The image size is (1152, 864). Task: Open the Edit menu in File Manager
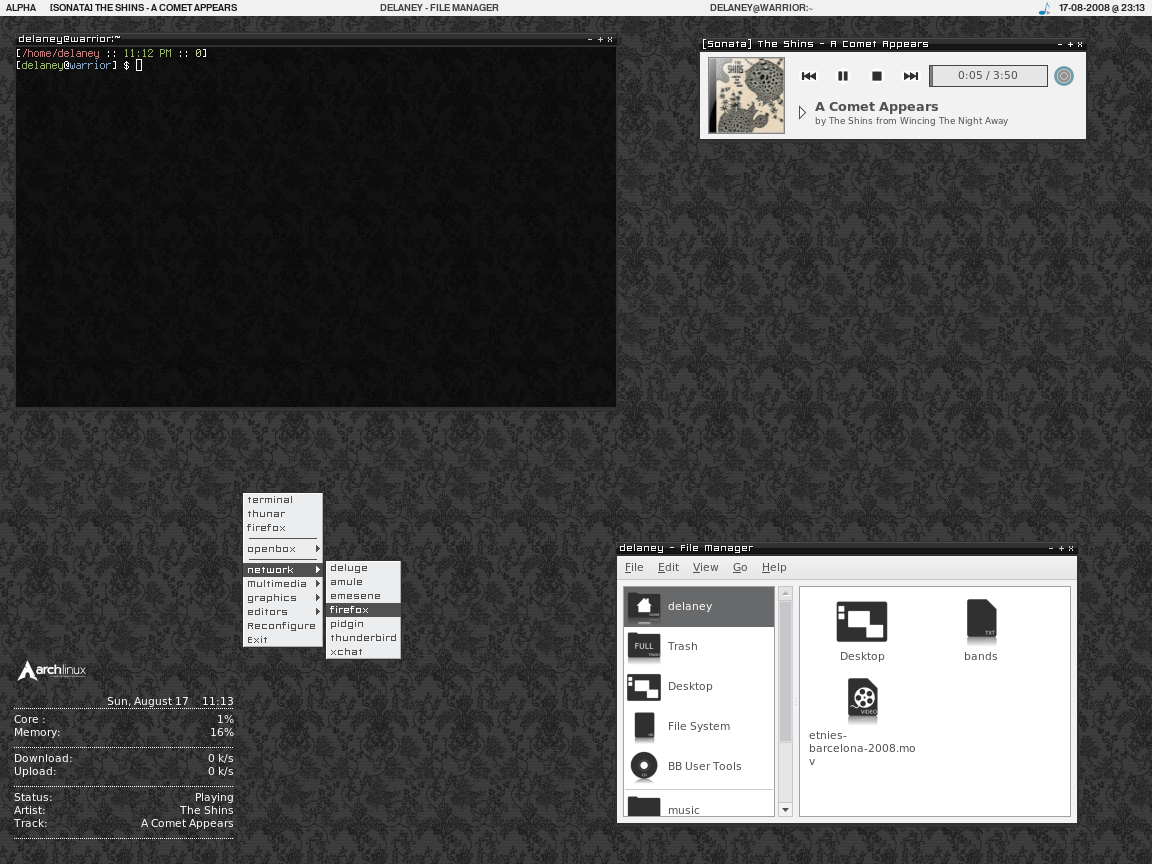pyautogui.click(x=668, y=567)
